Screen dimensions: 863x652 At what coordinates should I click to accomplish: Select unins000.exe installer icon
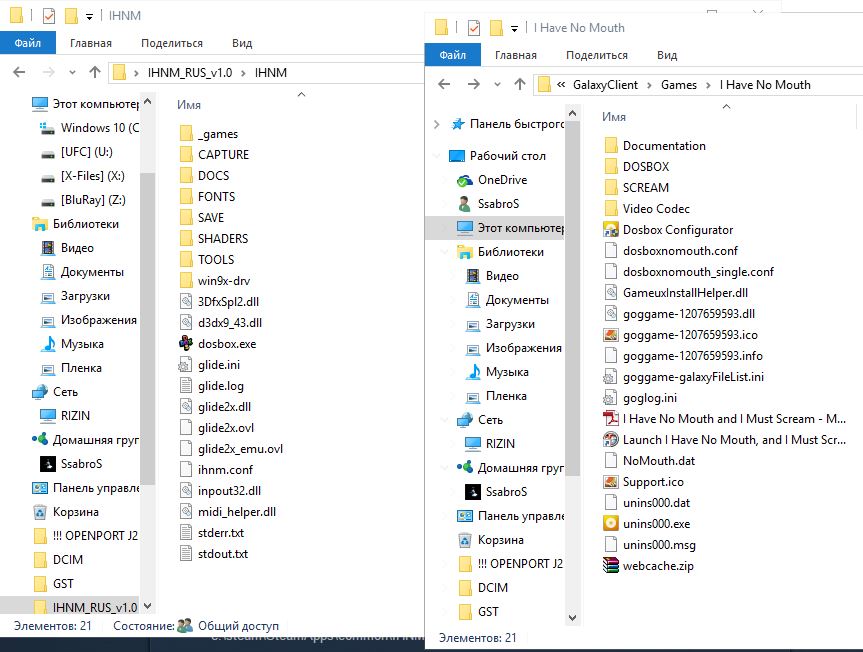tap(611, 524)
